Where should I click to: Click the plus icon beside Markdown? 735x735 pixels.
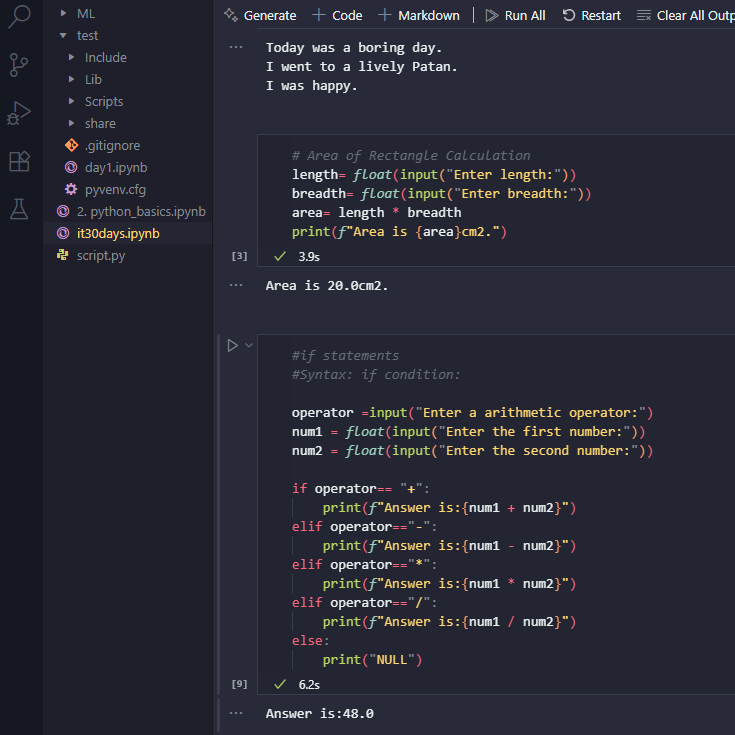(384, 15)
